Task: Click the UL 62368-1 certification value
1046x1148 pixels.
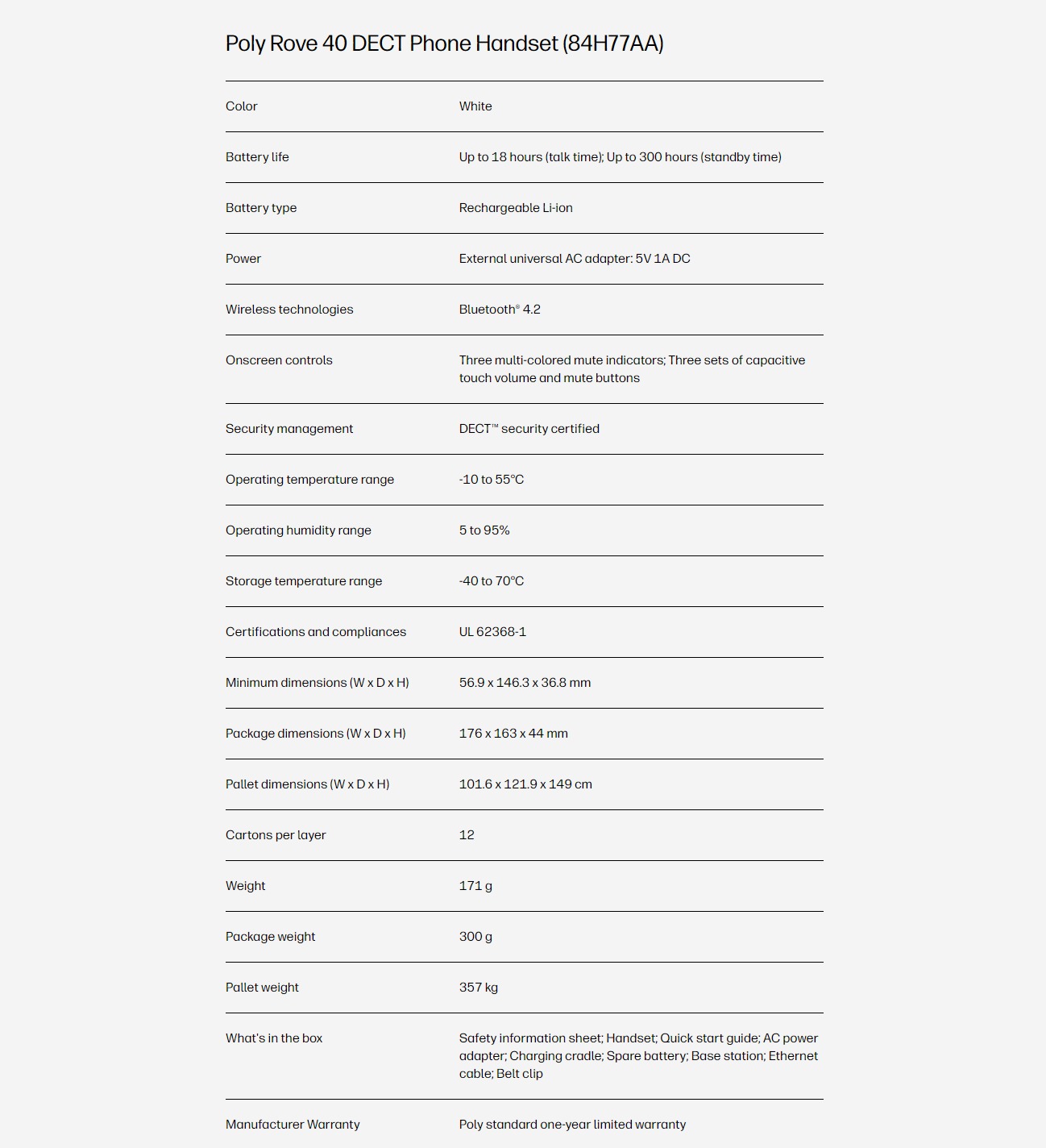Action: (492, 632)
